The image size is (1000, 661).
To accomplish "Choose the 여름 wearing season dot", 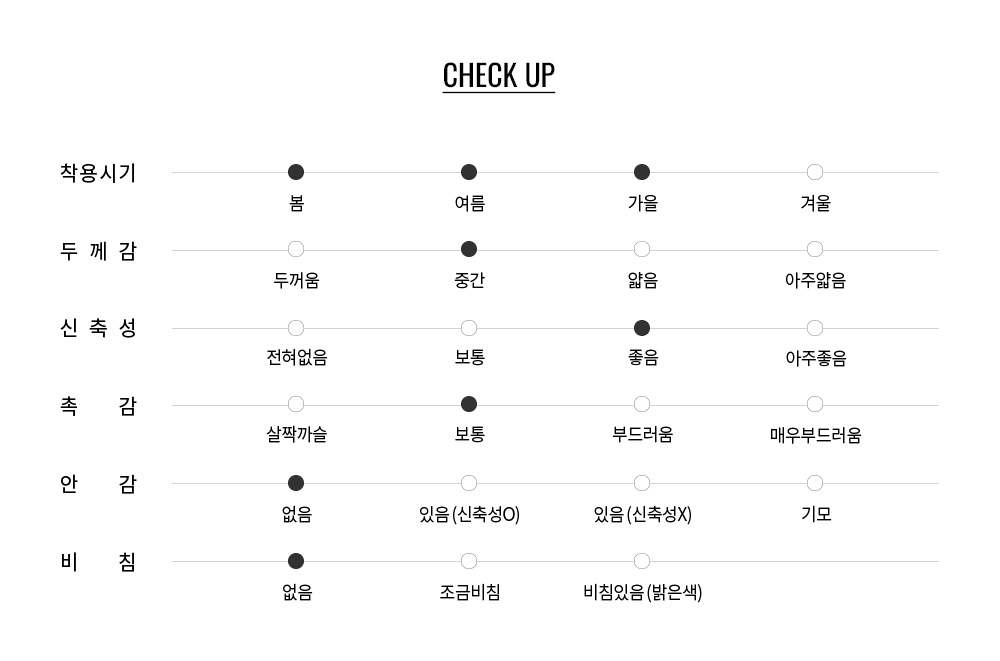I will pos(469,172).
